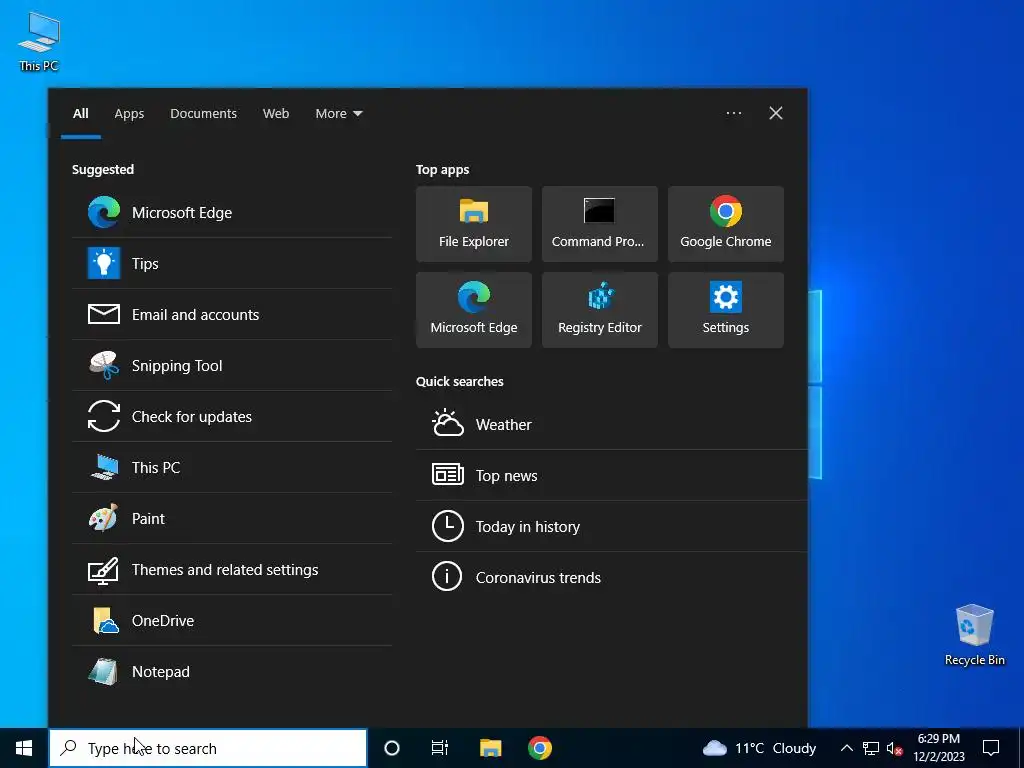Image resolution: width=1024 pixels, height=768 pixels.
Task: Launch the Snipping Tool
Action: pyautogui.click(x=232, y=365)
